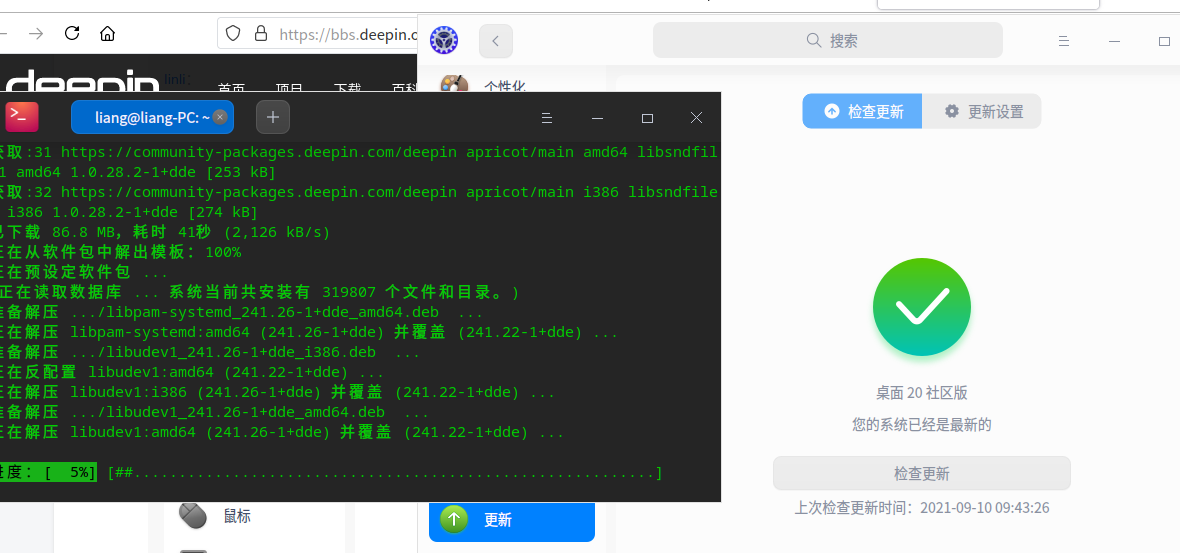Go to browser home page

108,33
